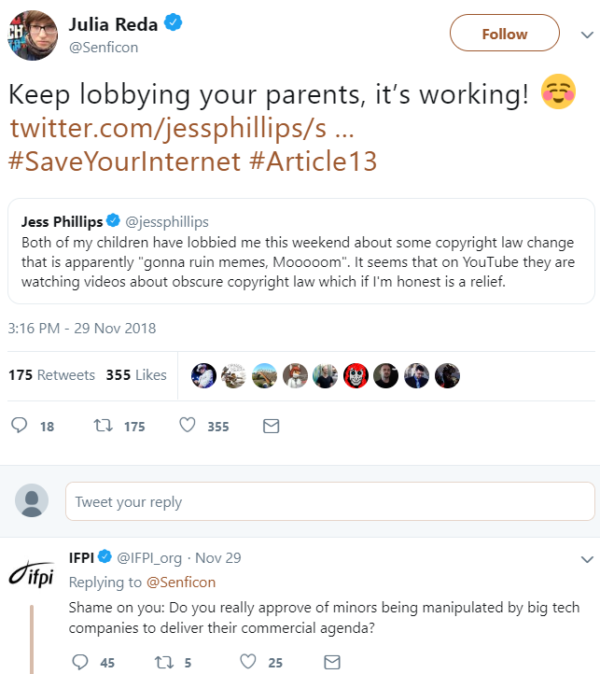
Task: Open IFPI logo avatar
Action: pyautogui.click(x=32, y=578)
